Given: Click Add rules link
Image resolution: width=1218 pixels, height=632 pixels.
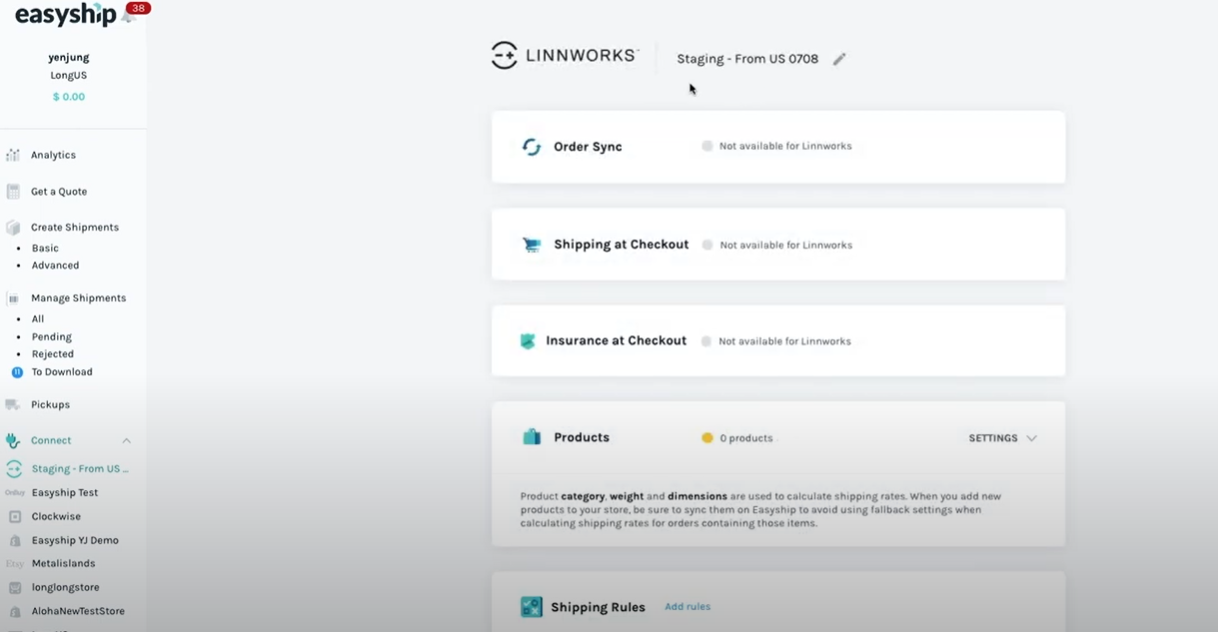Looking at the screenshot, I should coord(688,607).
